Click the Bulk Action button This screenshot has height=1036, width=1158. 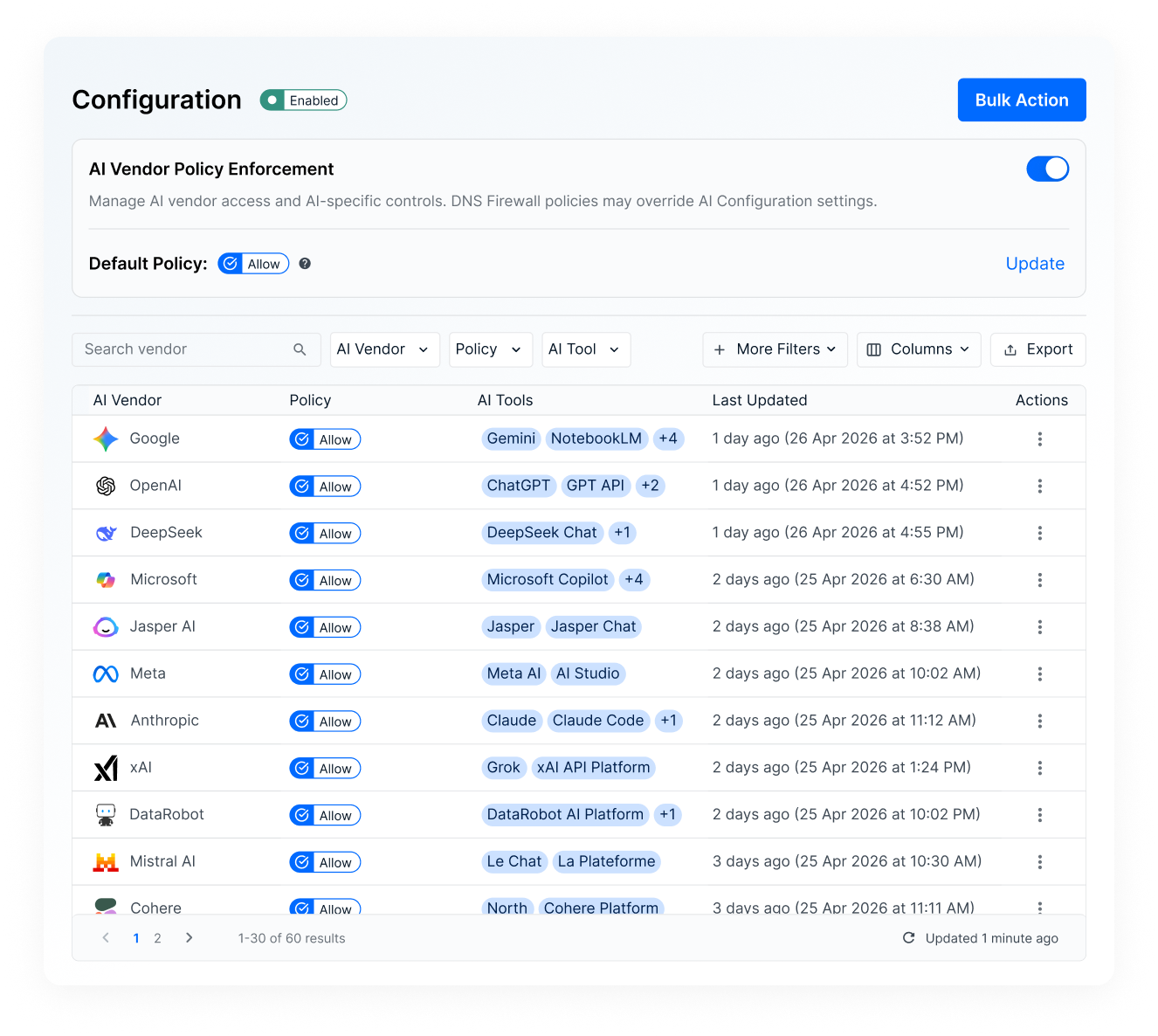1022,100
